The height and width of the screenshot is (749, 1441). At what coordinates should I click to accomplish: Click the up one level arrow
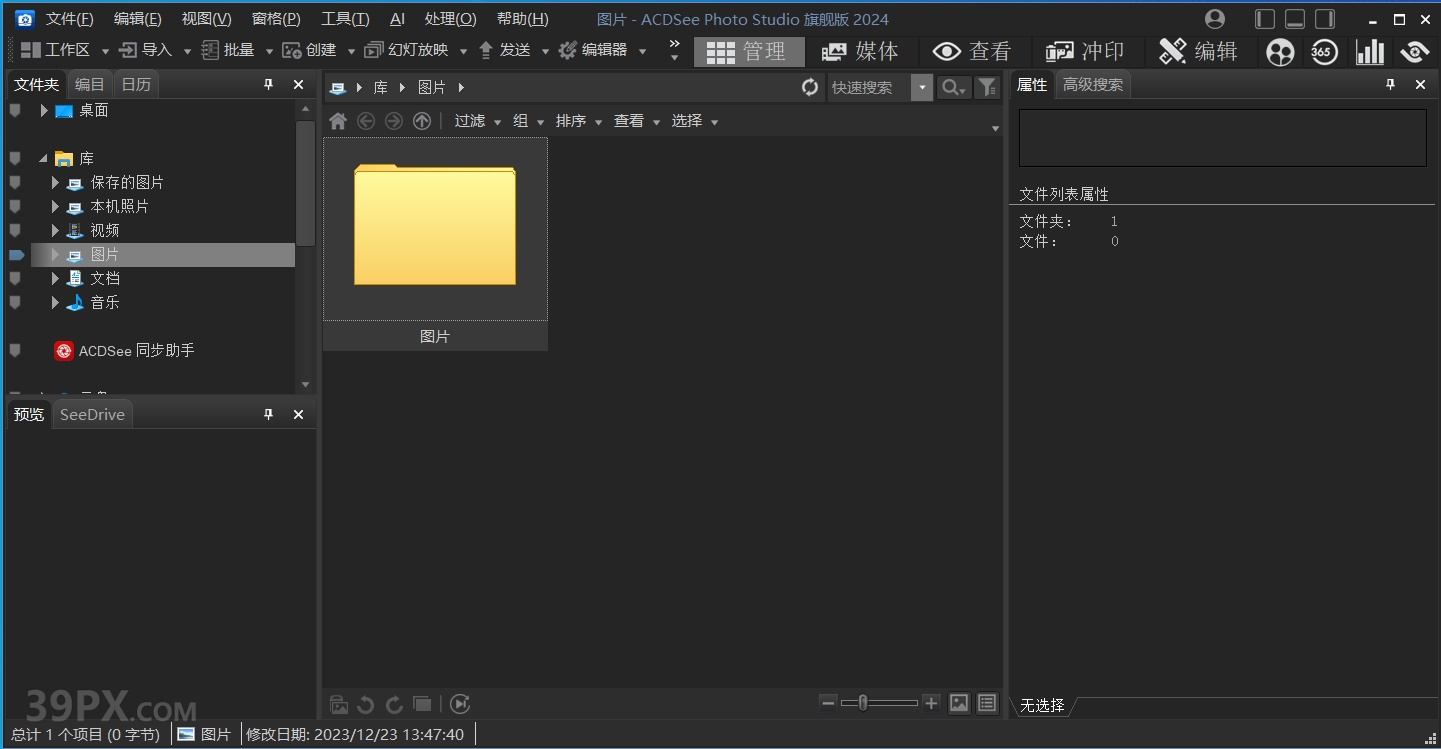click(422, 121)
